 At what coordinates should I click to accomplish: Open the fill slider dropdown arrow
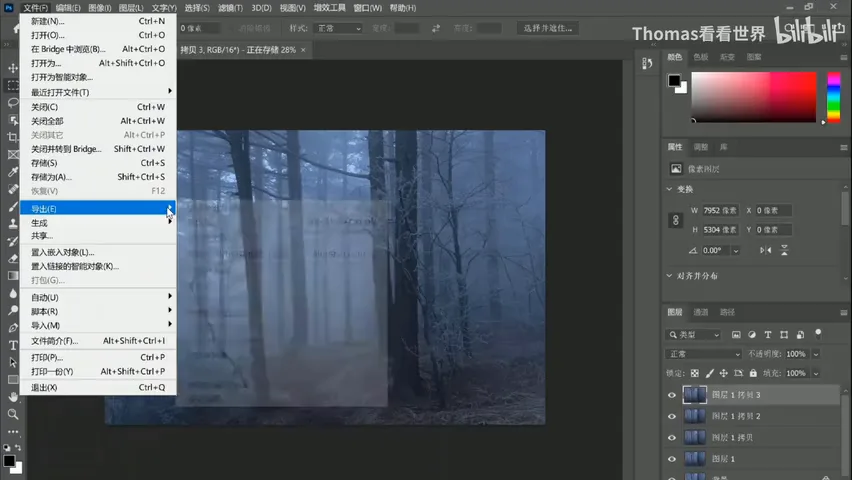(x=816, y=373)
